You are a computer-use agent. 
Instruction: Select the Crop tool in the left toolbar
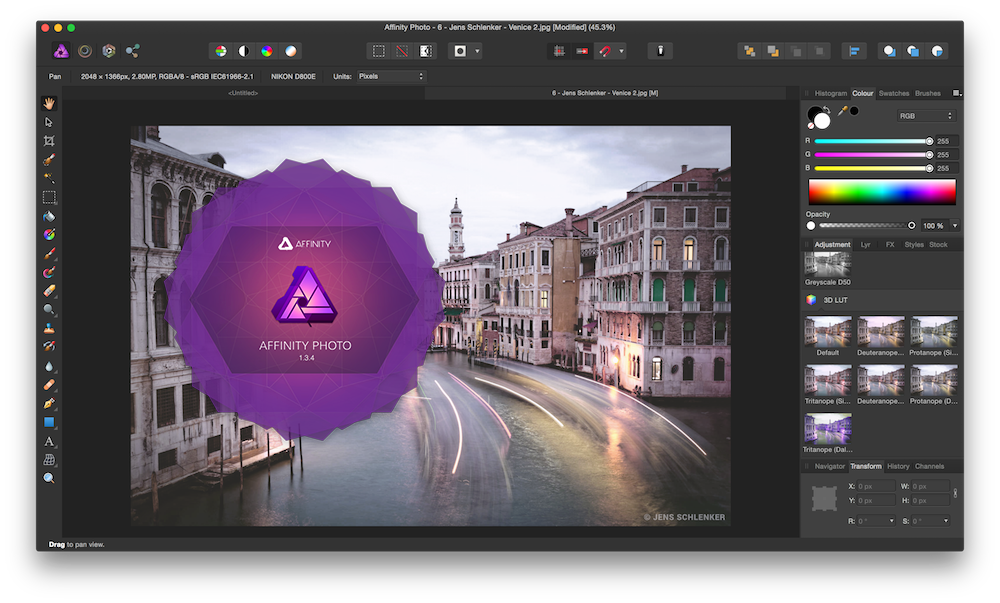pyautogui.click(x=48, y=141)
